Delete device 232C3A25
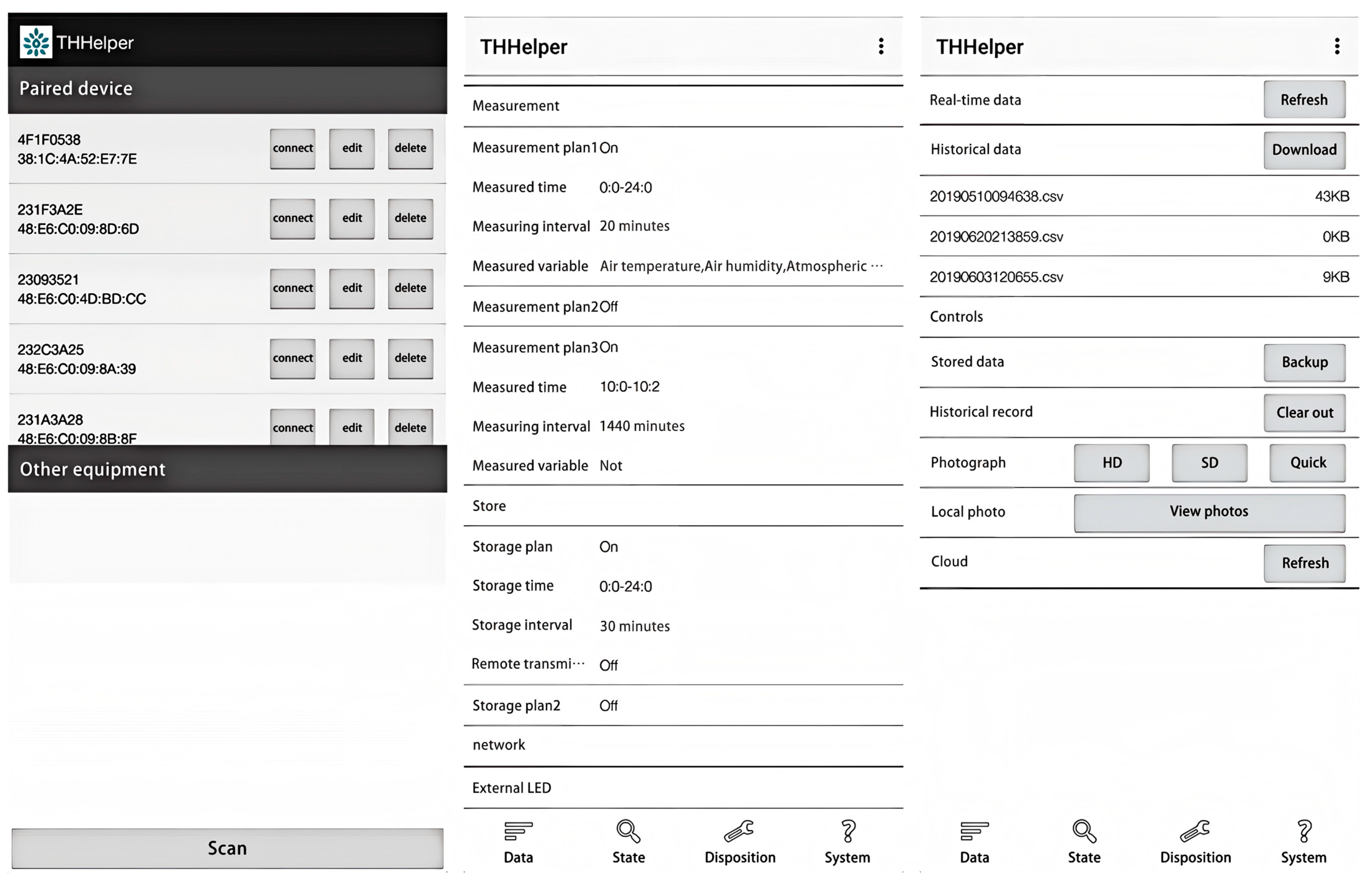This screenshot has width=1372, height=880. (412, 359)
